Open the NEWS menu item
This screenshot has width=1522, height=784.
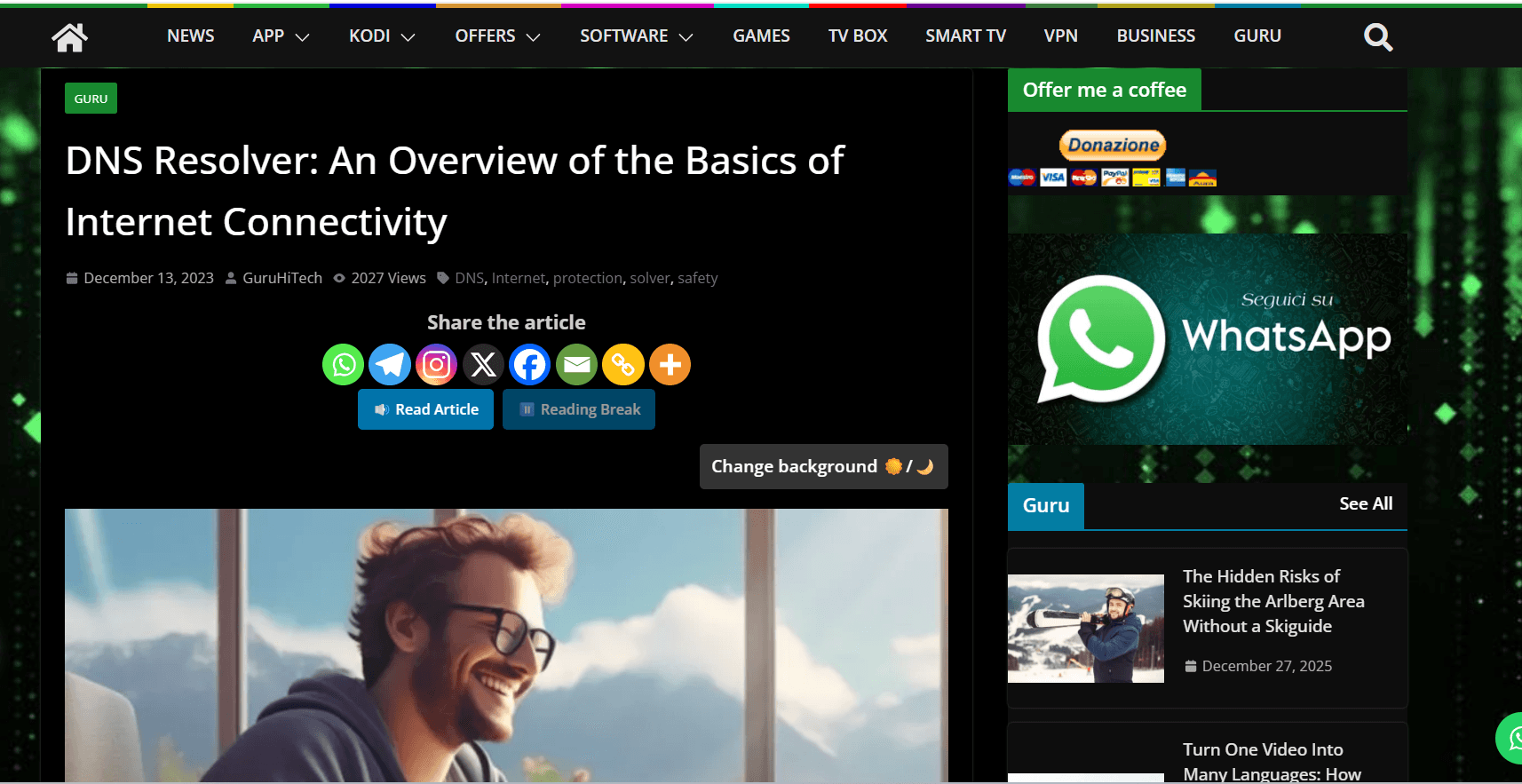pyautogui.click(x=190, y=36)
